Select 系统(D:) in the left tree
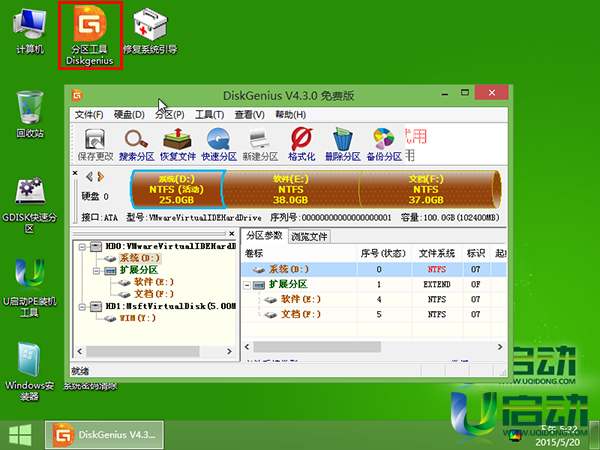Image resolution: width=600 pixels, height=450 pixels. point(139,258)
